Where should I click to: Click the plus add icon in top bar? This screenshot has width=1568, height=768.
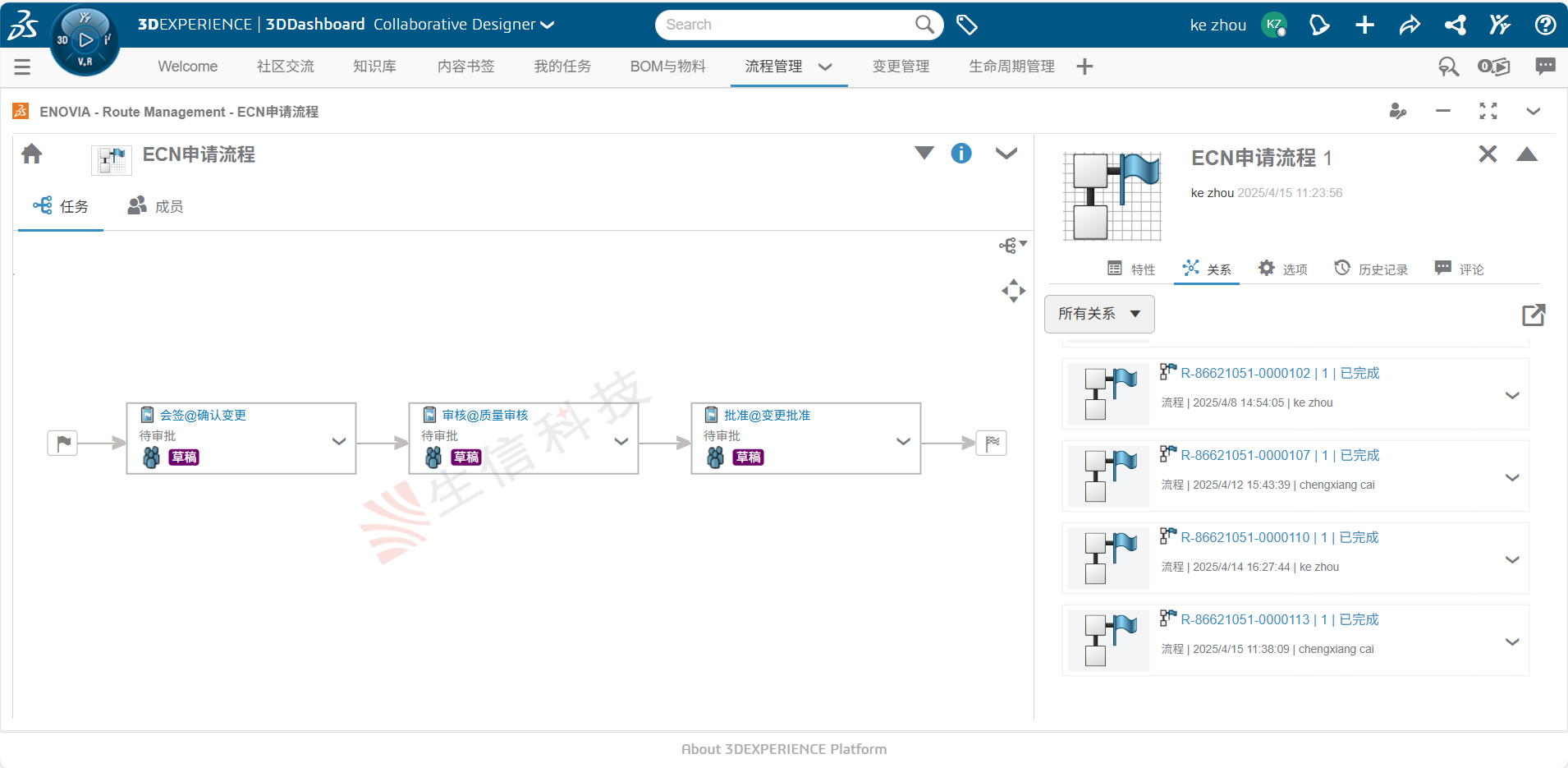pos(1364,25)
